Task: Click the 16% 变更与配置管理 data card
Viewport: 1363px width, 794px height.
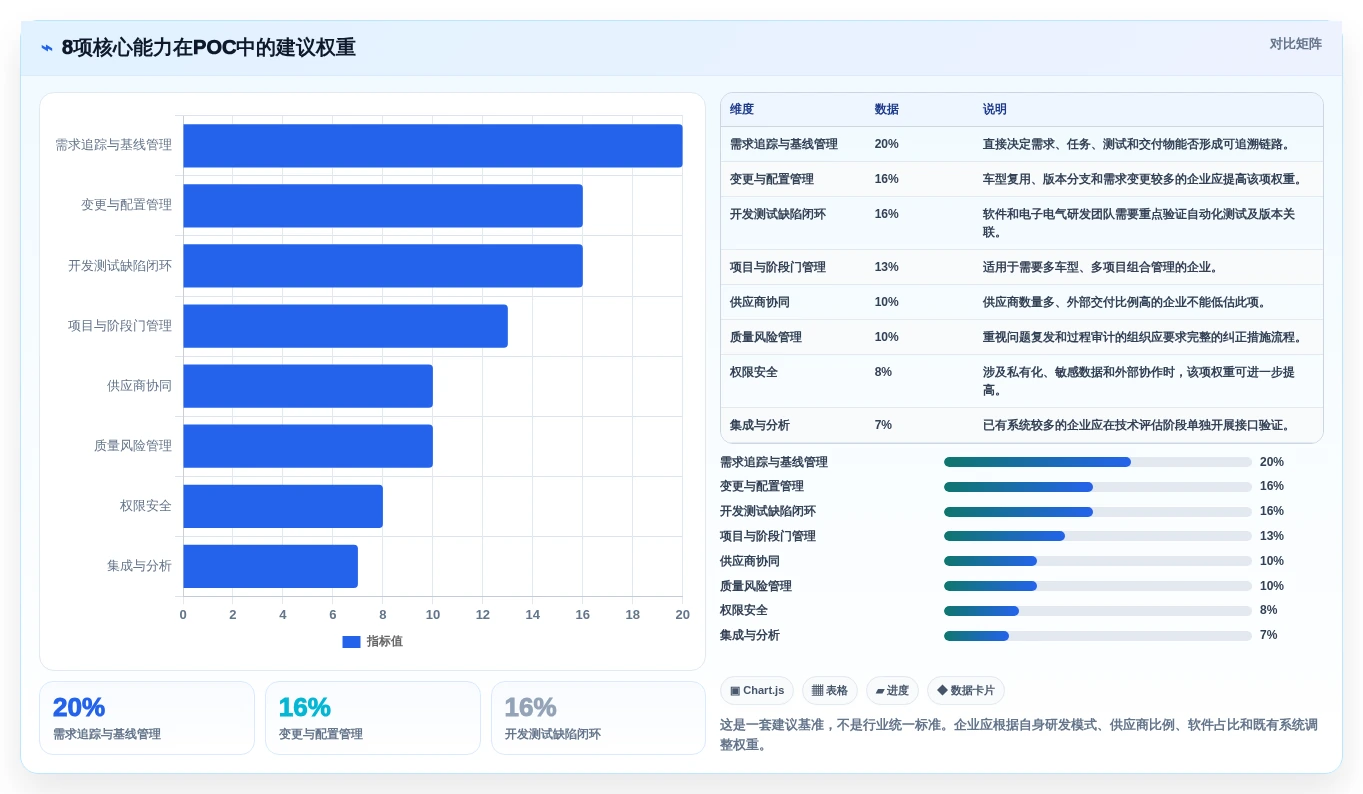Action: [x=373, y=718]
